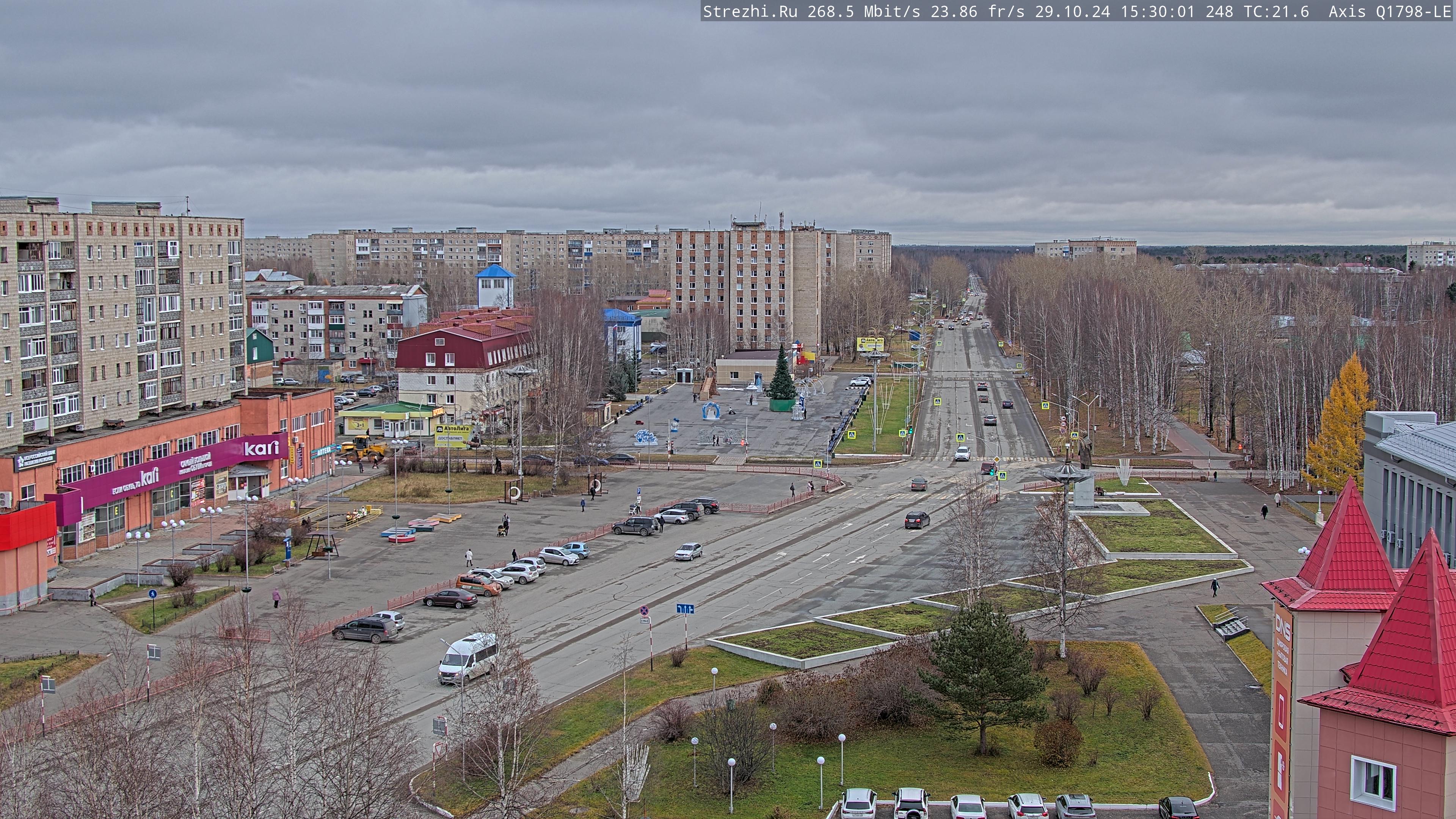Click the Axis Q1798-LE camera model text
Viewport: 1456px width, 819px height.
point(1390,12)
